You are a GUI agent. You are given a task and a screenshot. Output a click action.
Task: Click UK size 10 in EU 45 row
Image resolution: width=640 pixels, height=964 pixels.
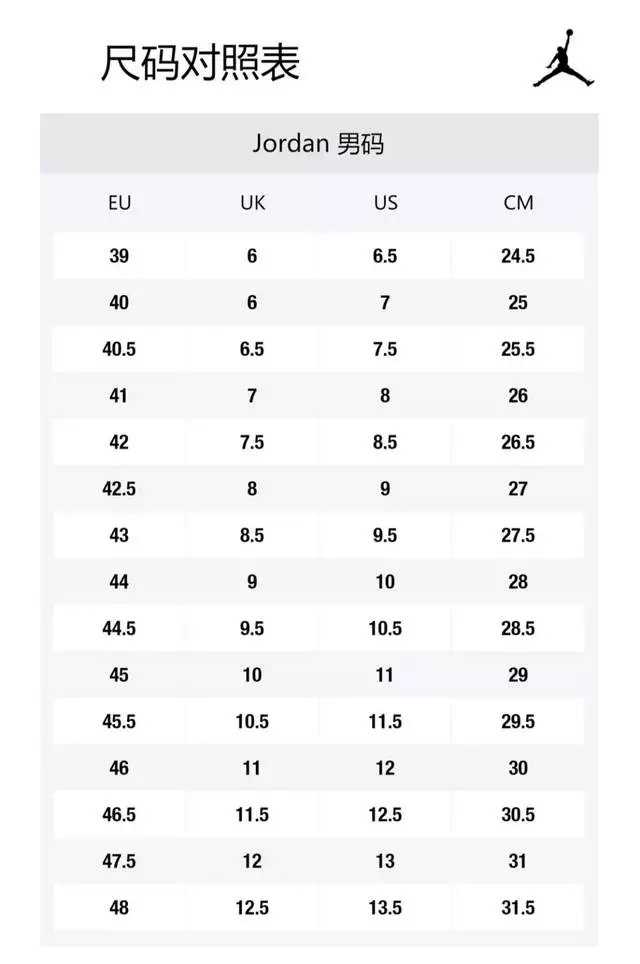point(252,675)
